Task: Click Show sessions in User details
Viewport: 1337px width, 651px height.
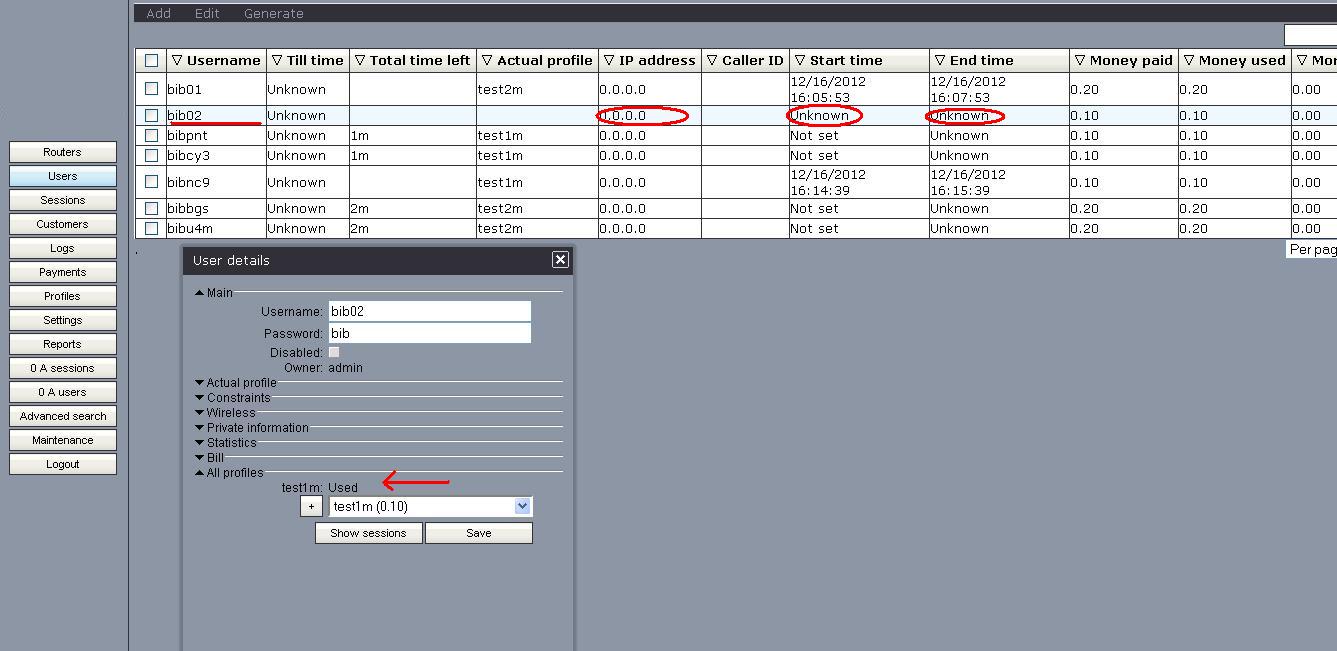Action: point(369,533)
